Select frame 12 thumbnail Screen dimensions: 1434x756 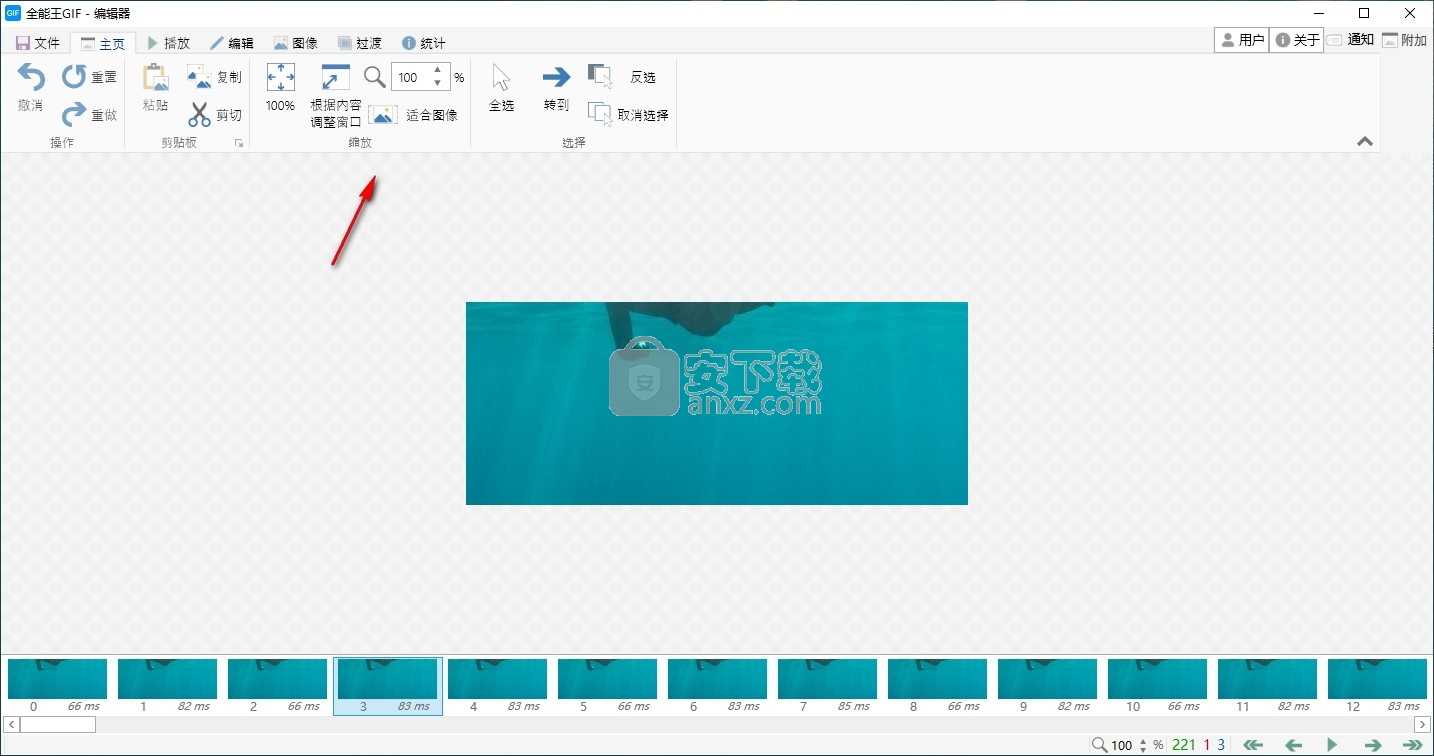point(1377,686)
